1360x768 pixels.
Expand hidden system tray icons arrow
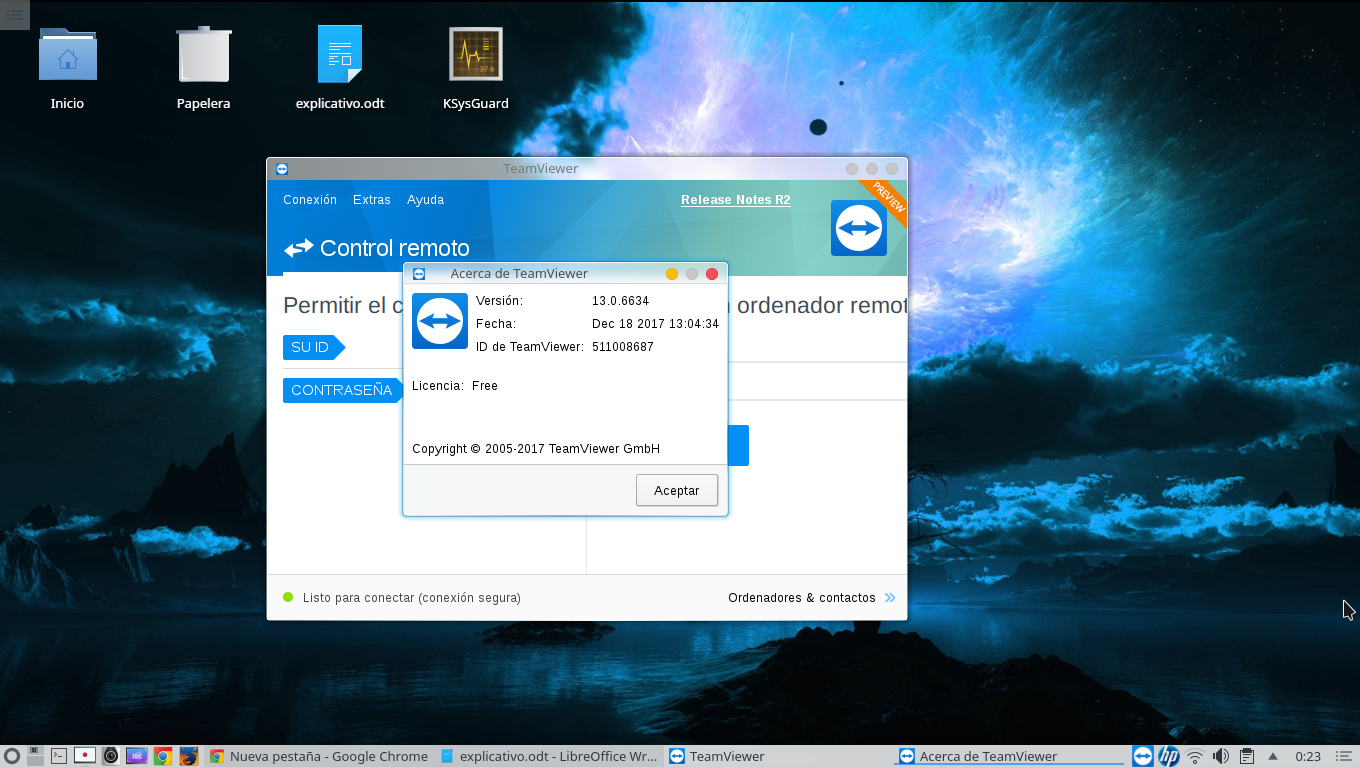click(x=1273, y=756)
